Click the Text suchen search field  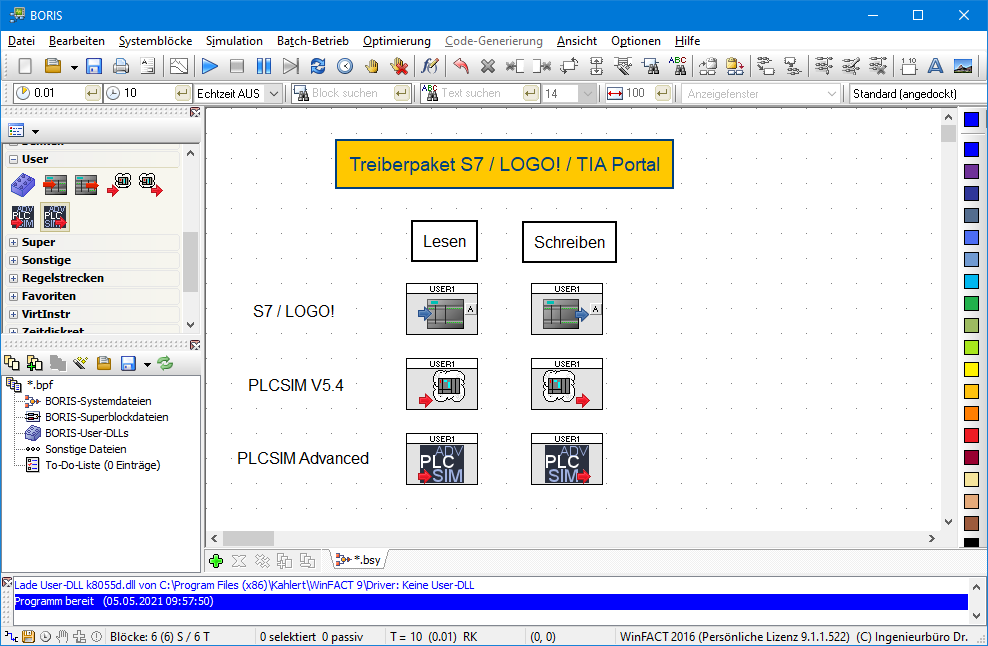[481, 93]
